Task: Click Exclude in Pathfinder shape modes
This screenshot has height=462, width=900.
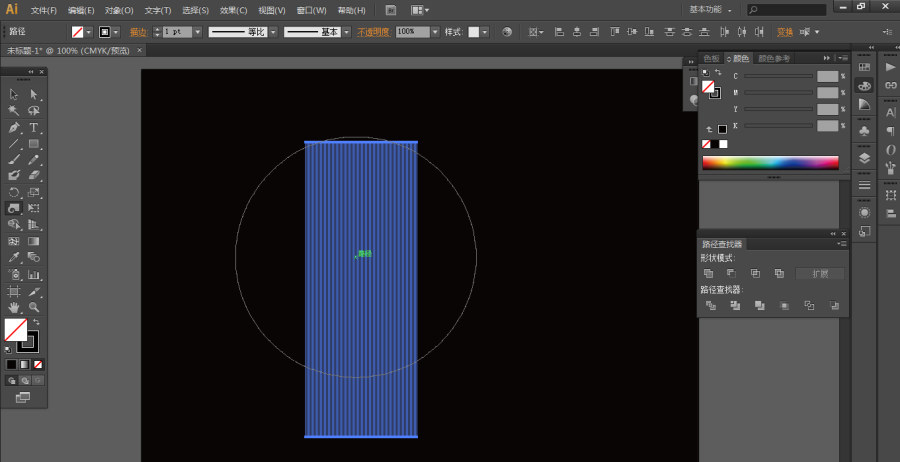Action: click(779, 273)
